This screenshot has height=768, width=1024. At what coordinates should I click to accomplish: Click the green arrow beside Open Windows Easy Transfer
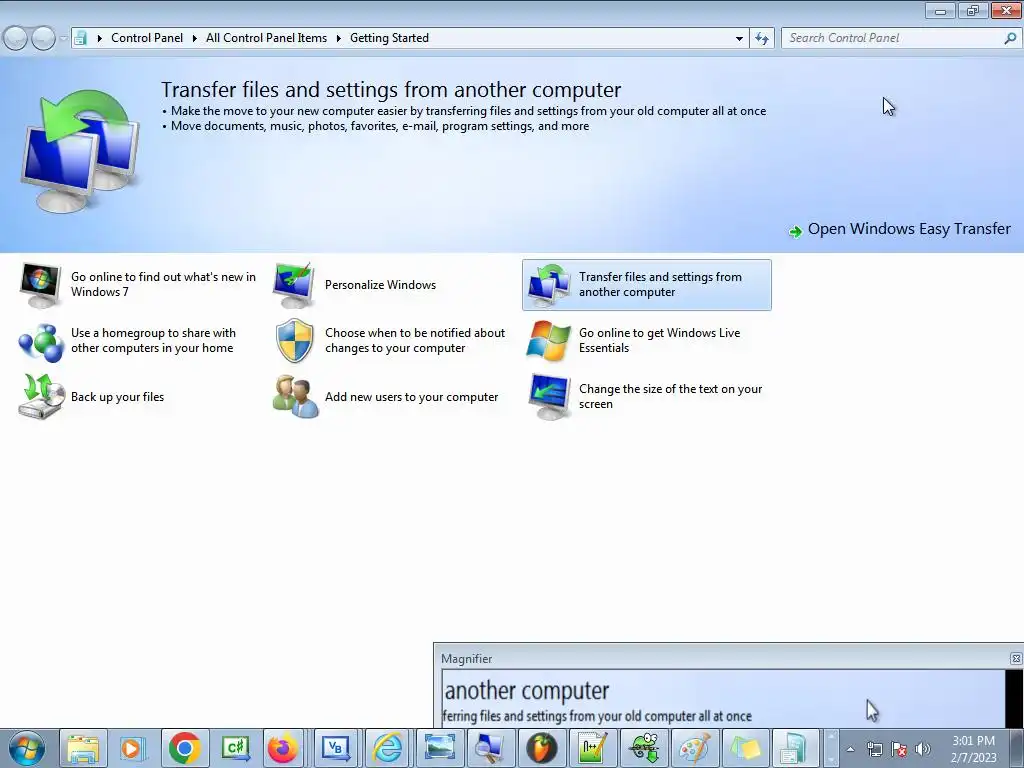pyautogui.click(x=795, y=231)
